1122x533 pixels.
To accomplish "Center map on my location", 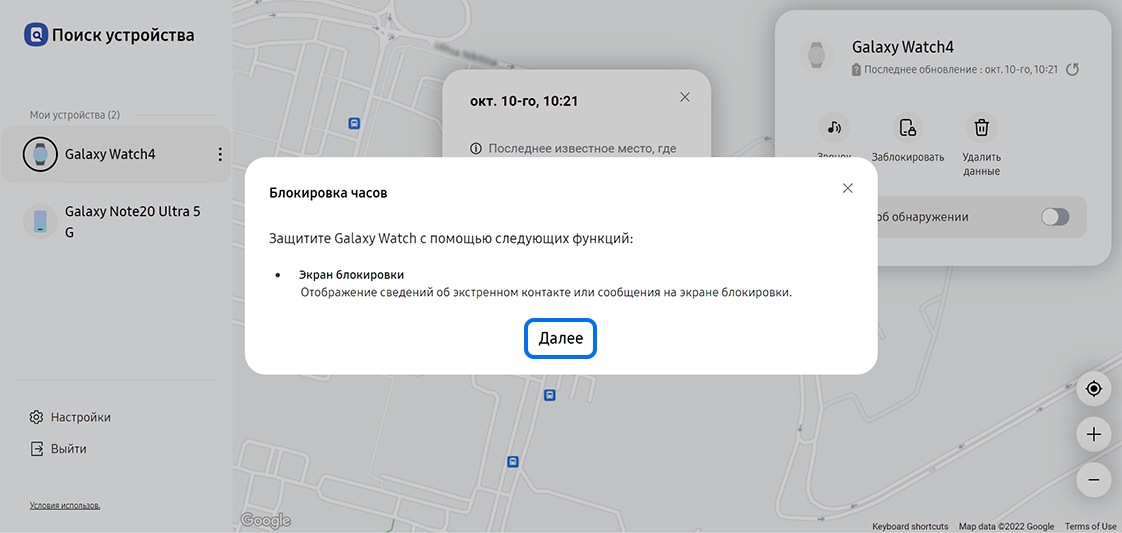I will 1093,389.
